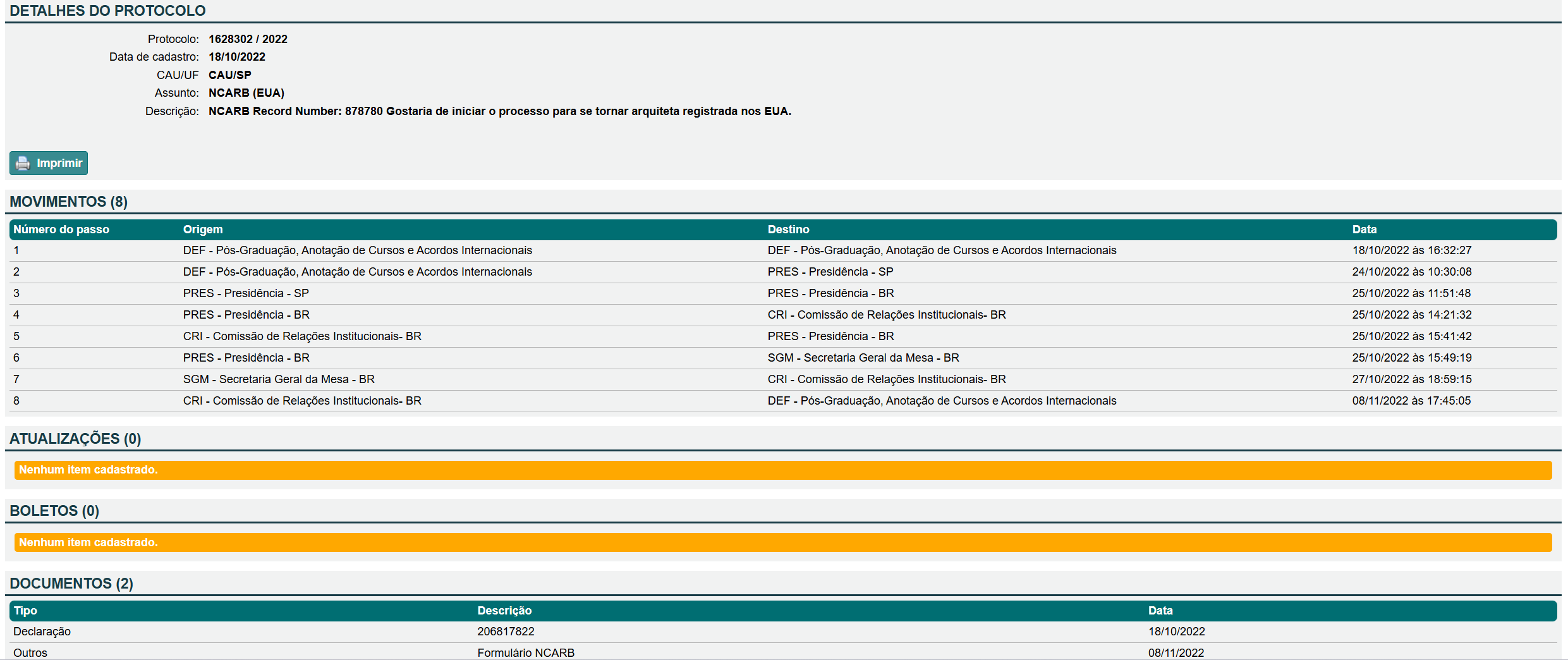1568x660 pixels.
Task: Click the printer icon on Imprimir button
Action: pyautogui.click(x=23, y=163)
